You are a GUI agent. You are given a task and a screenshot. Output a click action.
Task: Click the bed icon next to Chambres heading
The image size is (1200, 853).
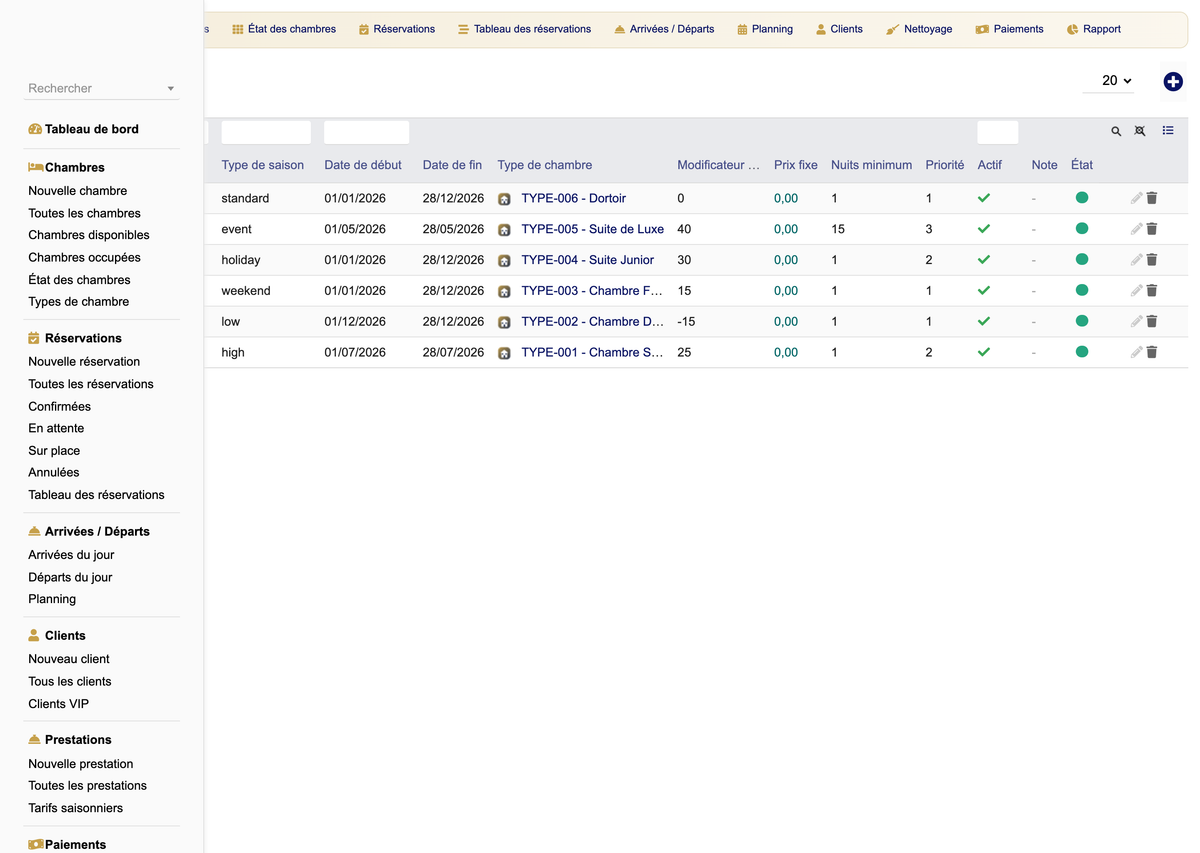coord(35,167)
